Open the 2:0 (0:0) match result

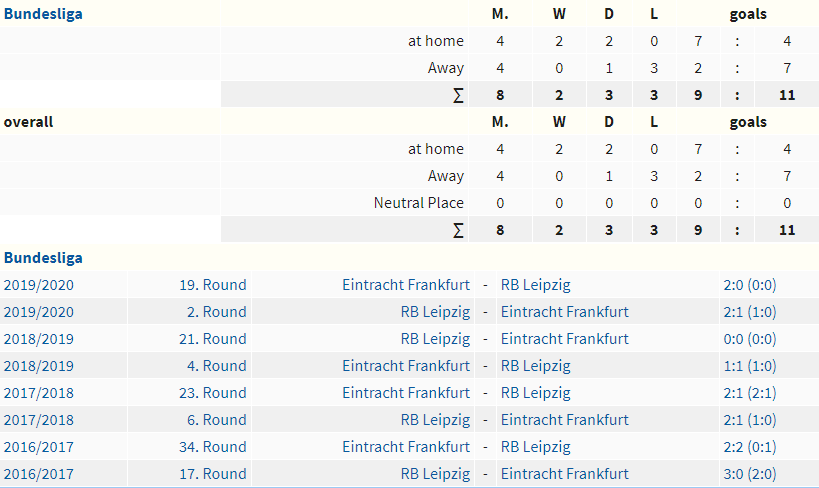pos(750,285)
